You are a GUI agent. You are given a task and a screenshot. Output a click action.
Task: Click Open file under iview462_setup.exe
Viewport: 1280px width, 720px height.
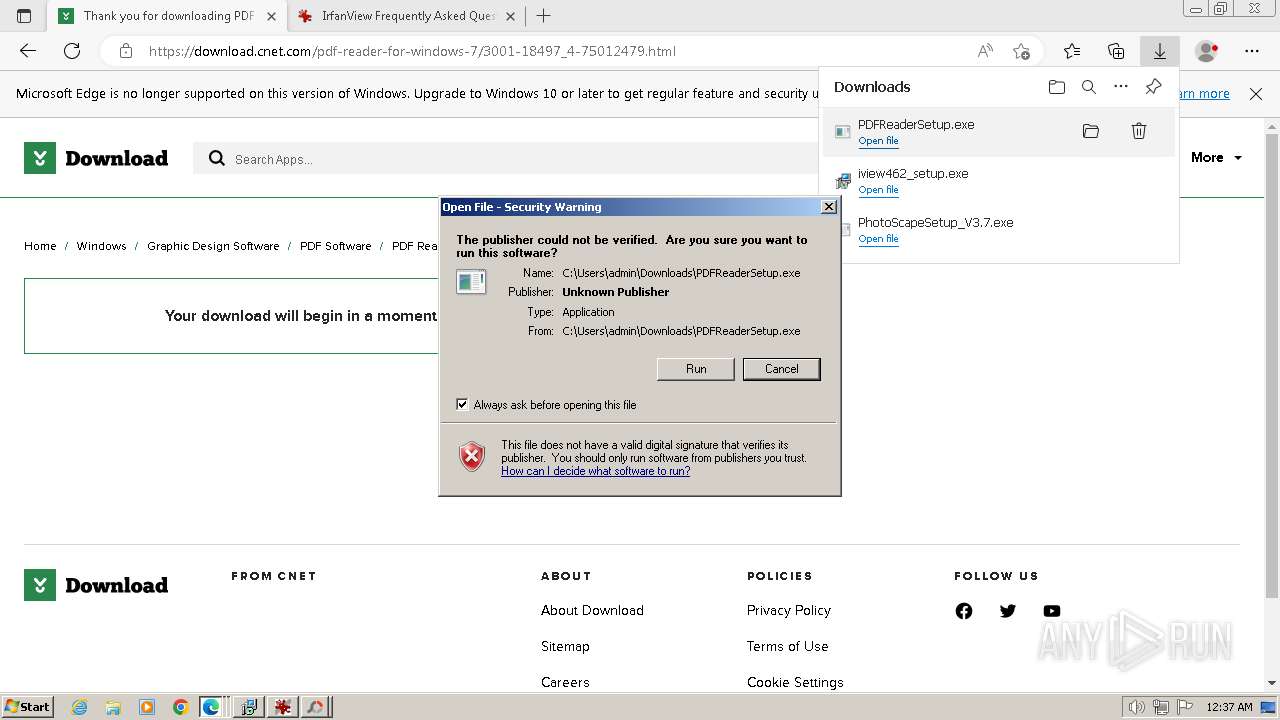pos(878,190)
